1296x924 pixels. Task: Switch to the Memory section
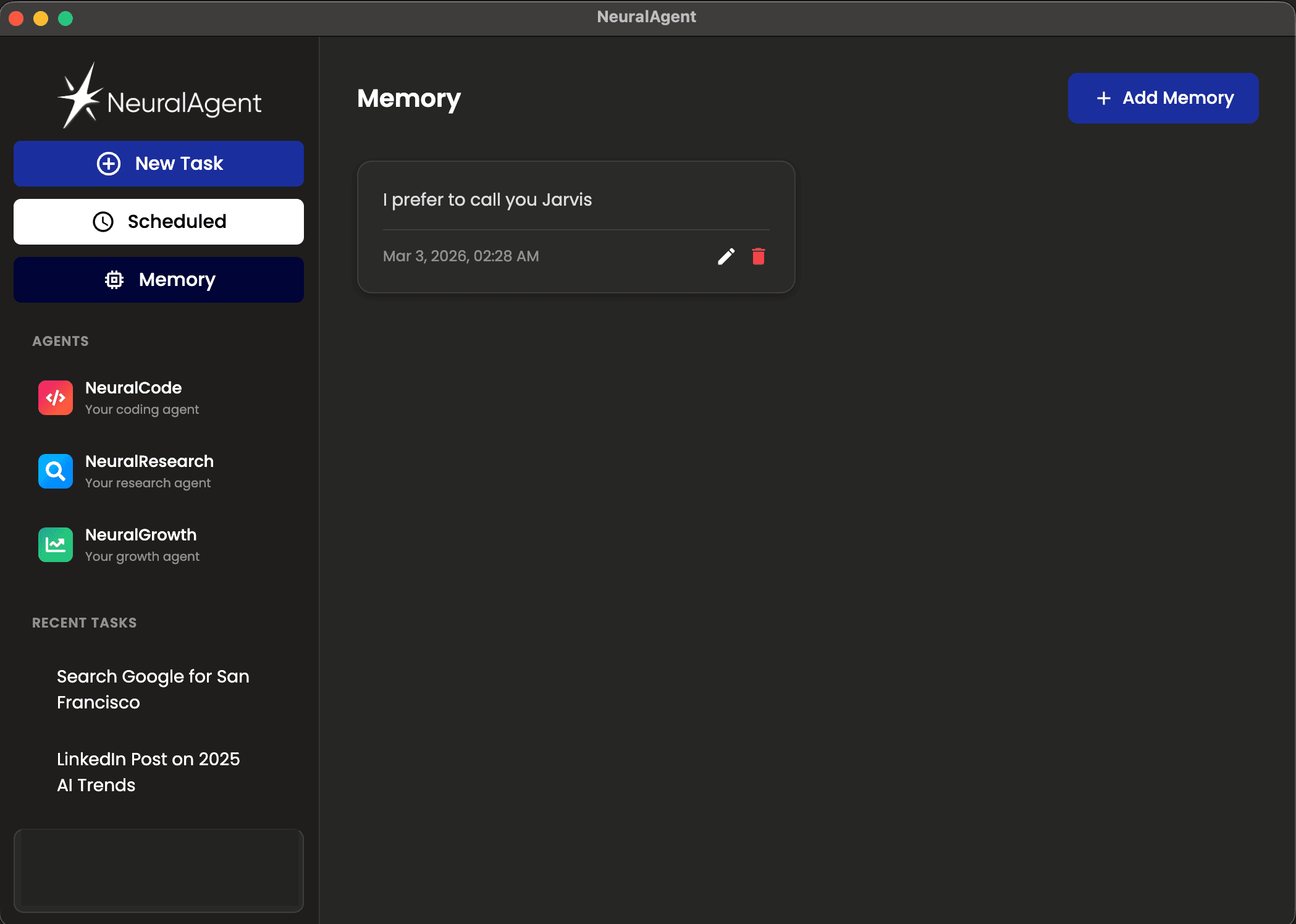[x=159, y=279]
